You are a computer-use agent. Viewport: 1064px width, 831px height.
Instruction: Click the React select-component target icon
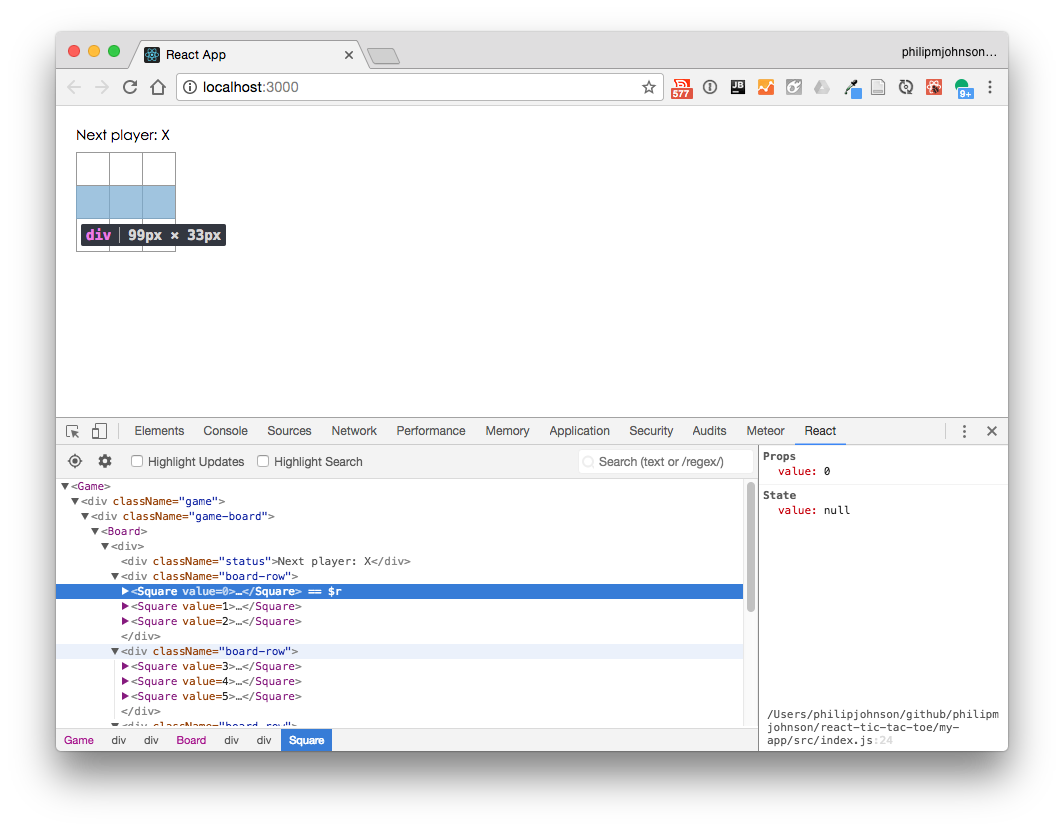75,461
